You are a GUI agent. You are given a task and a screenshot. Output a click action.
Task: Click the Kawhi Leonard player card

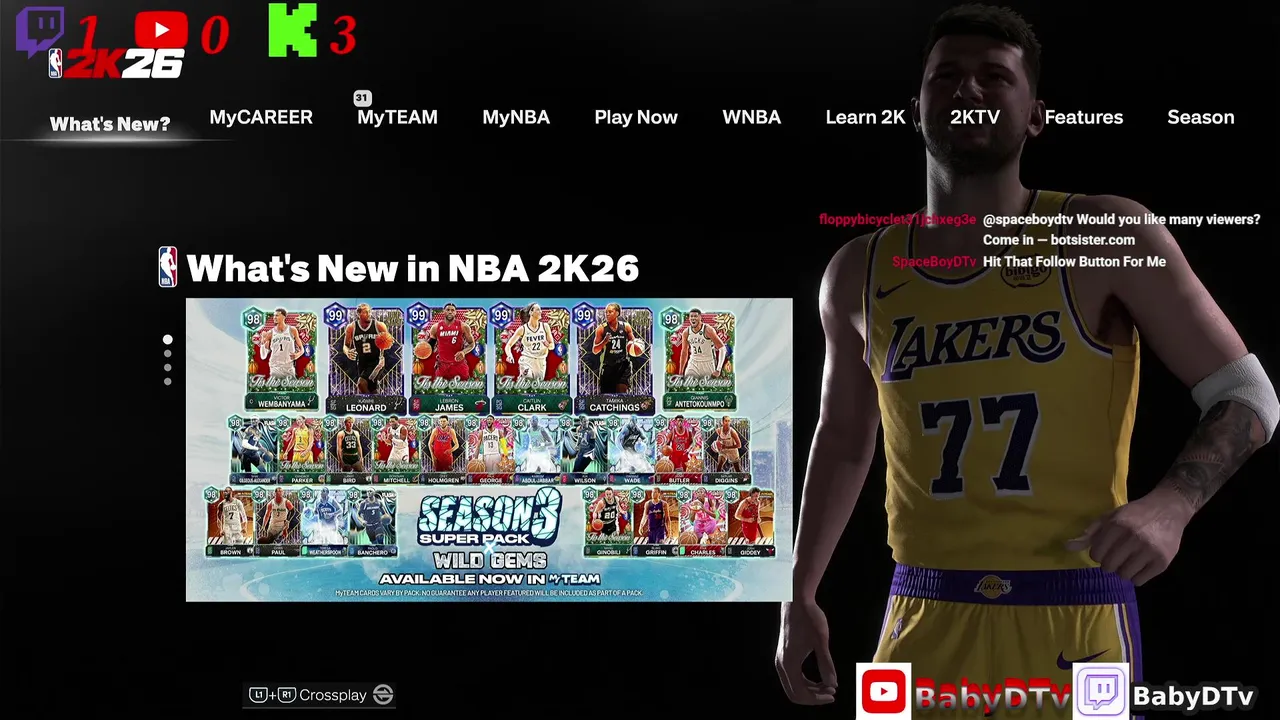pyautogui.click(x=365, y=360)
